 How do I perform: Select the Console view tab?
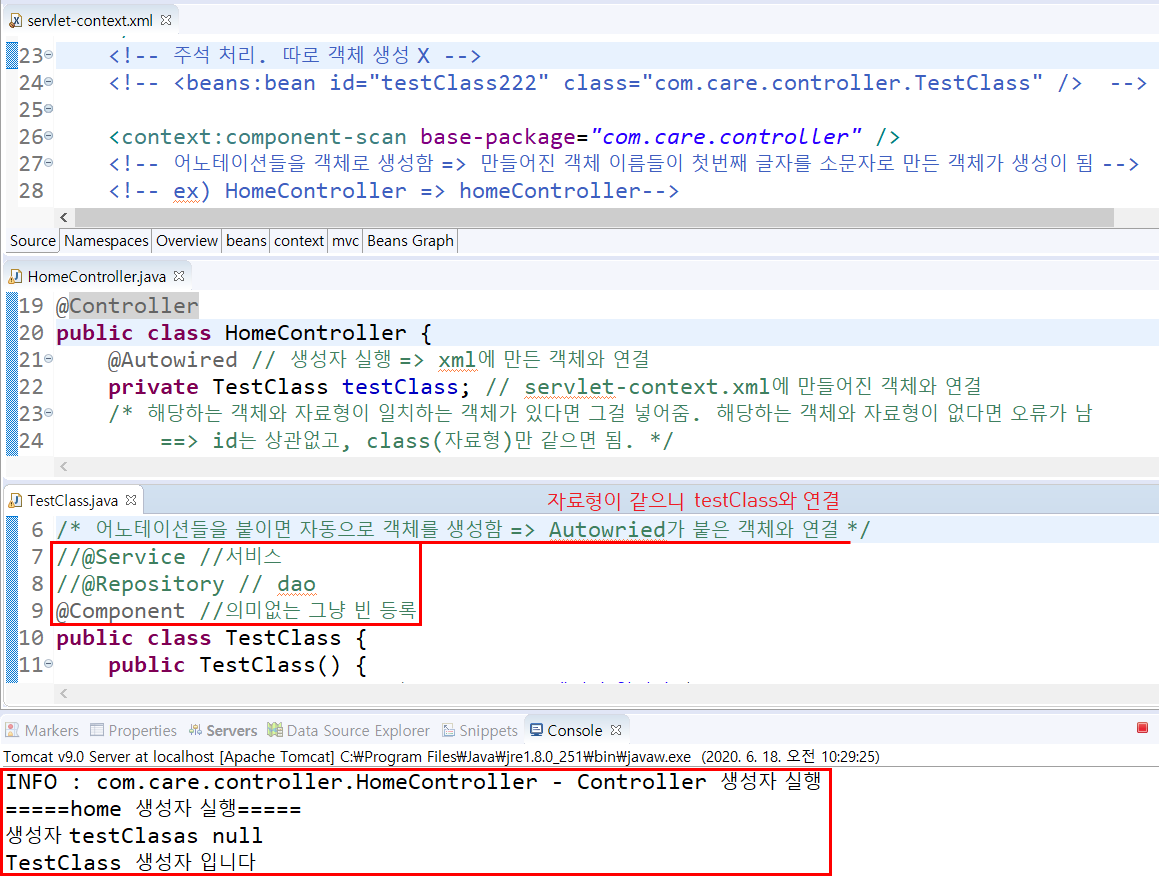pyautogui.click(x=574, y=730)
